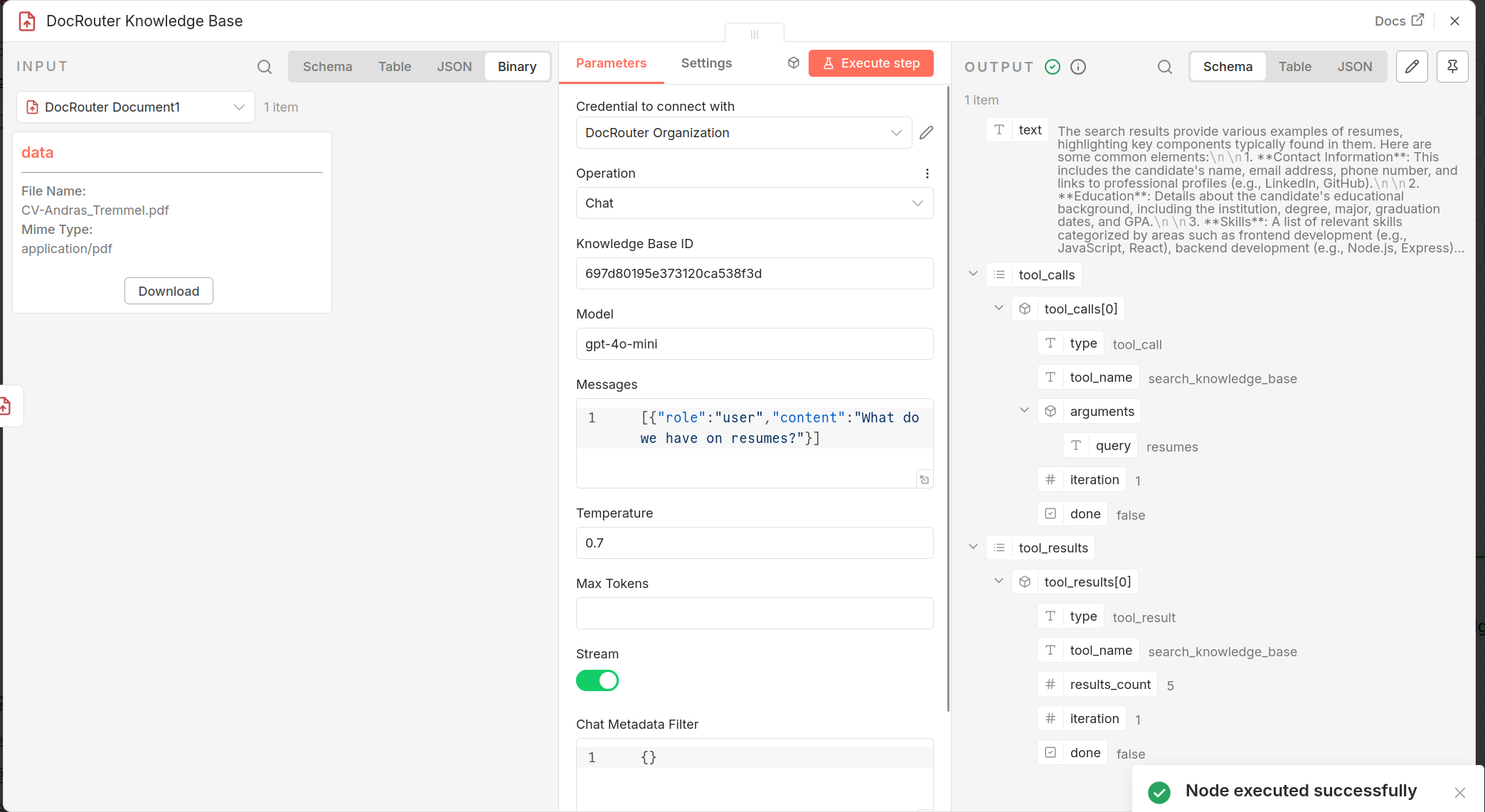
Task: Click the tool_results[0] object icon
Action: click(x=1025, y=582)
